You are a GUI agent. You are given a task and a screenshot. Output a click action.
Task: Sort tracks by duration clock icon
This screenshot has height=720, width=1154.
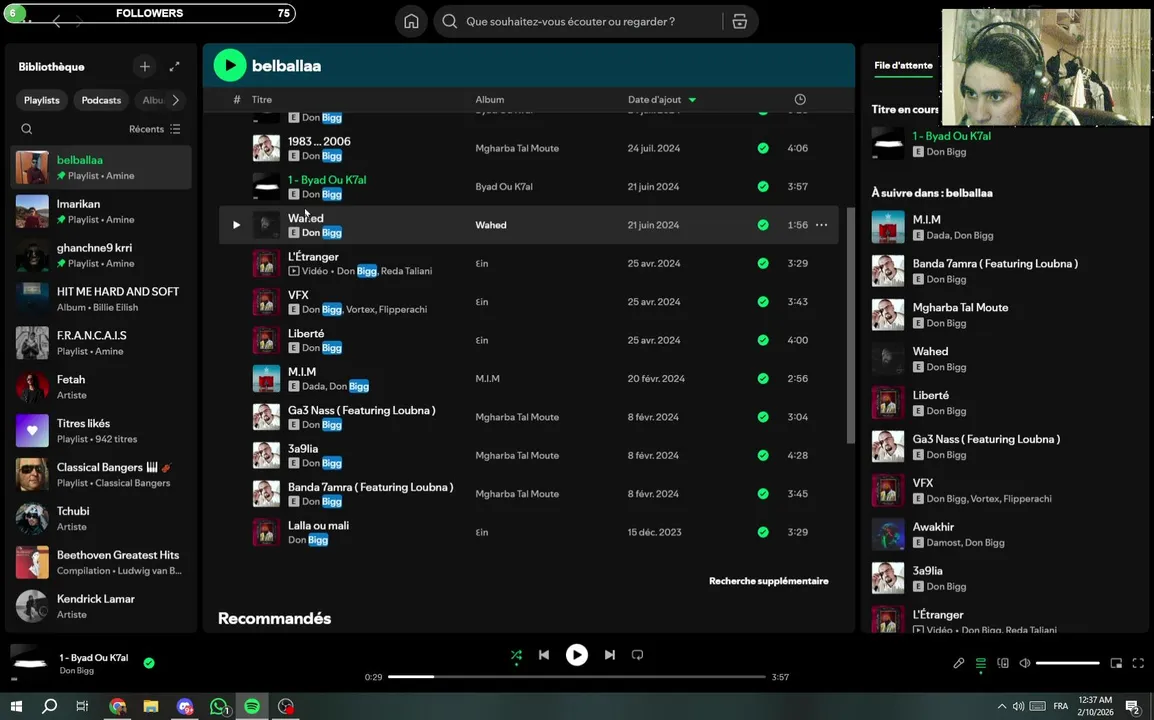click(800, 99)
